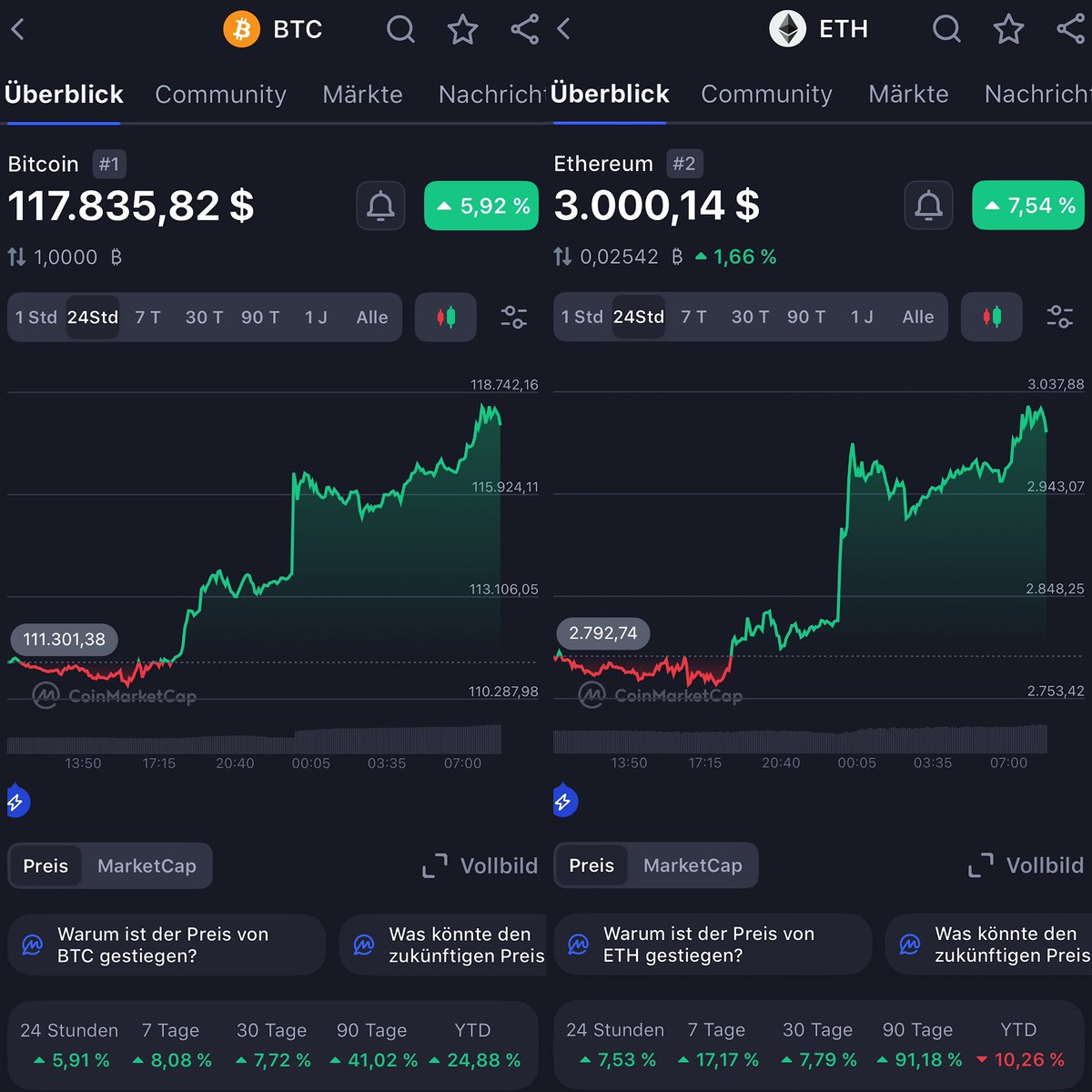The height and width of the screenshot is (1092, 1092).
Task: Tap the Ethereum #2 rank badge
Action: 684,164
